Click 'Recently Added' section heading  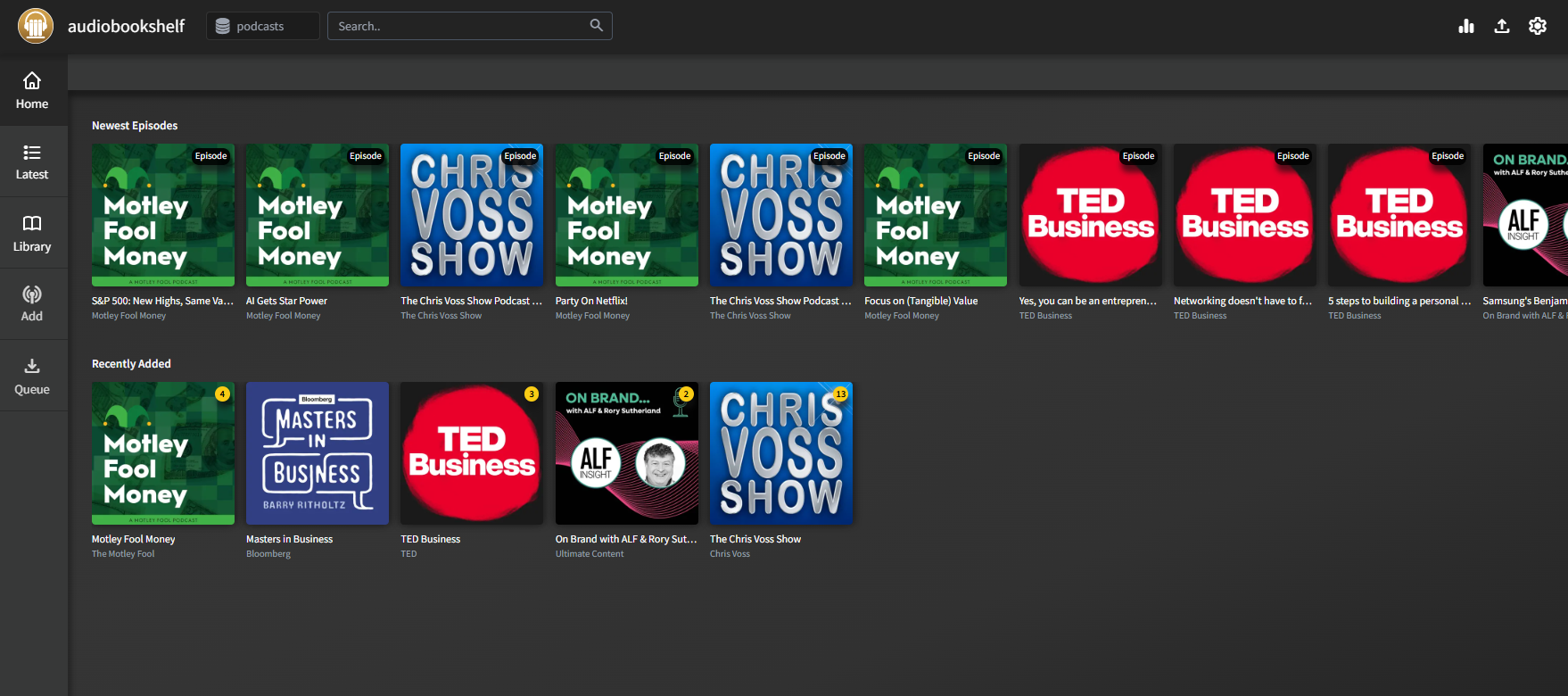(x=131, y=364)
